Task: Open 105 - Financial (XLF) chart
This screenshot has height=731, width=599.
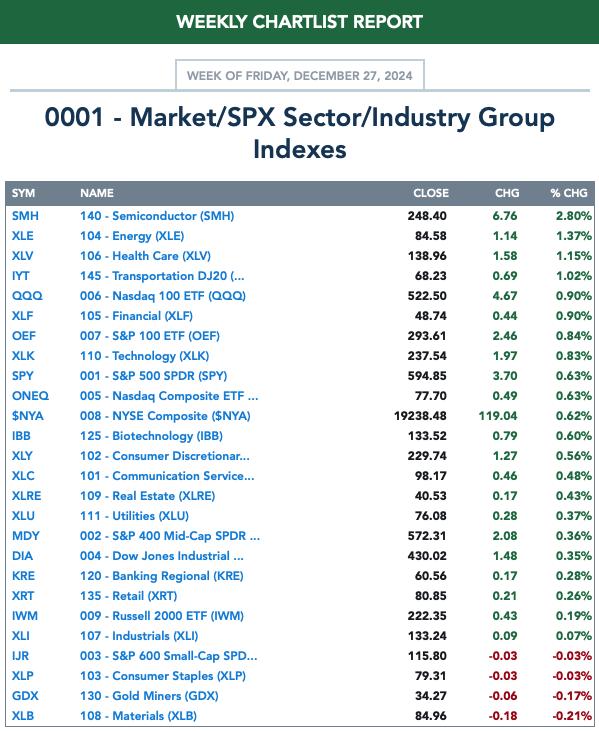Action: point(136,316)
